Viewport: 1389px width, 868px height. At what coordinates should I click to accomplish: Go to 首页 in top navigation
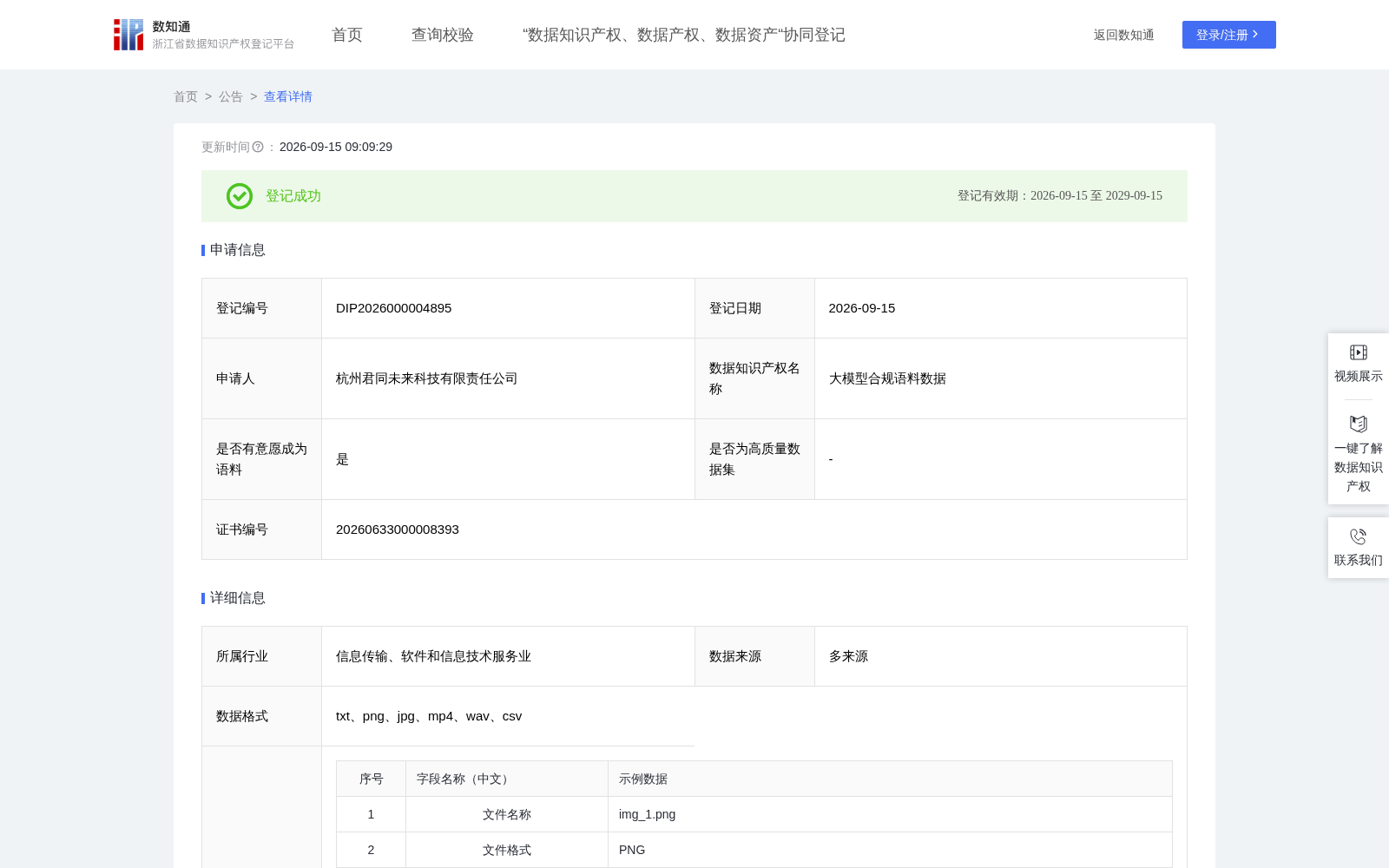pyautogui.click(x=347, y=35)
